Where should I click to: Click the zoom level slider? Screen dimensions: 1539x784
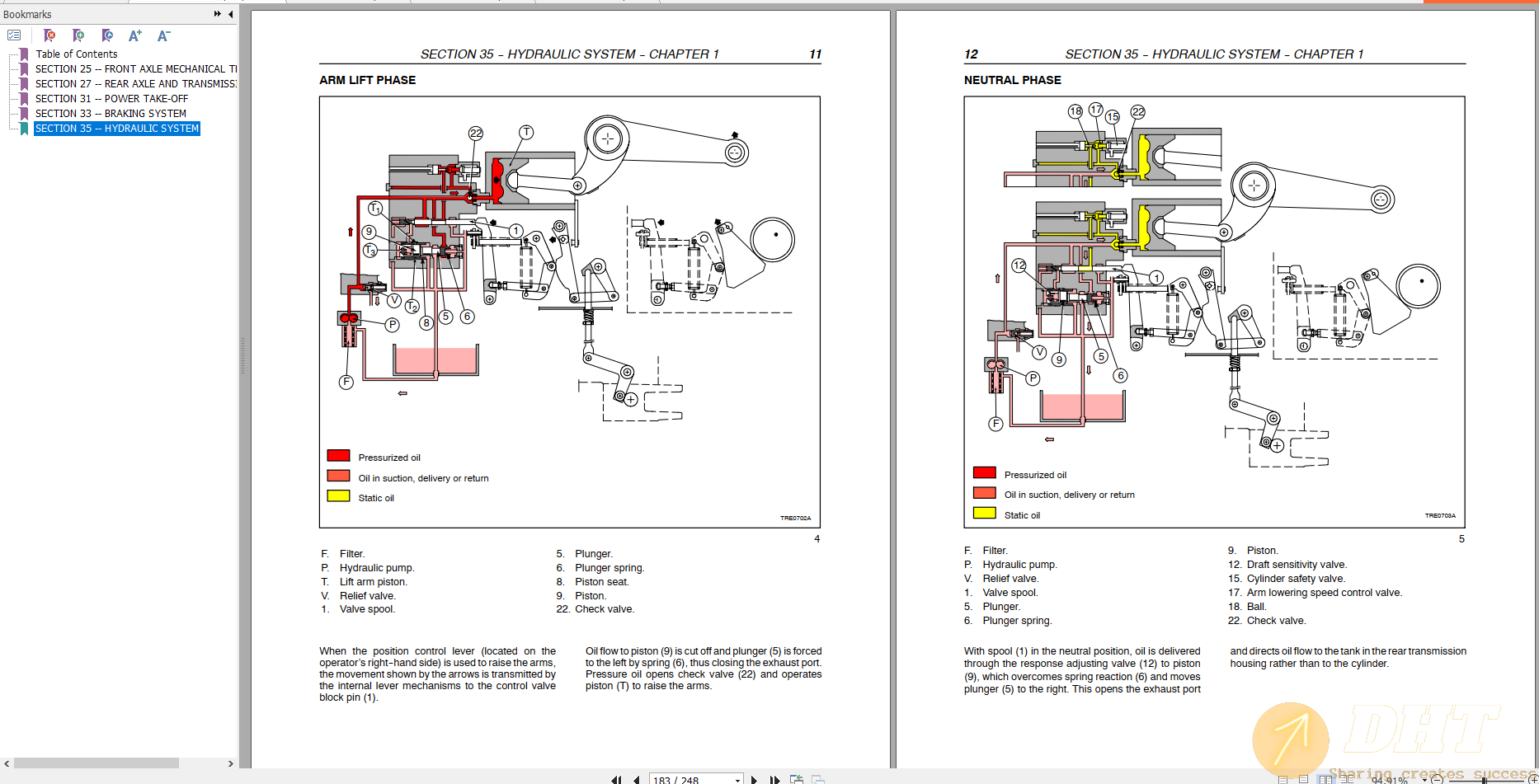(1485, 779)
